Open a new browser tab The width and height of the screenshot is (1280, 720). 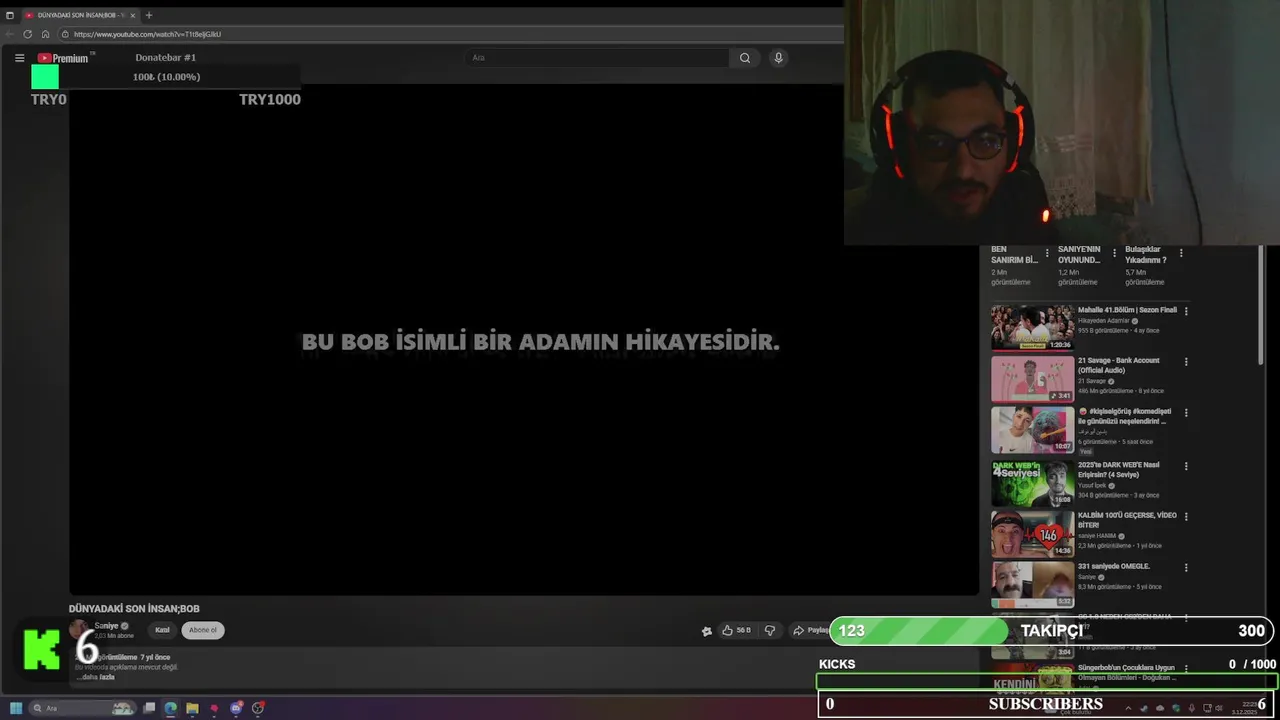[x=149, y=15]
